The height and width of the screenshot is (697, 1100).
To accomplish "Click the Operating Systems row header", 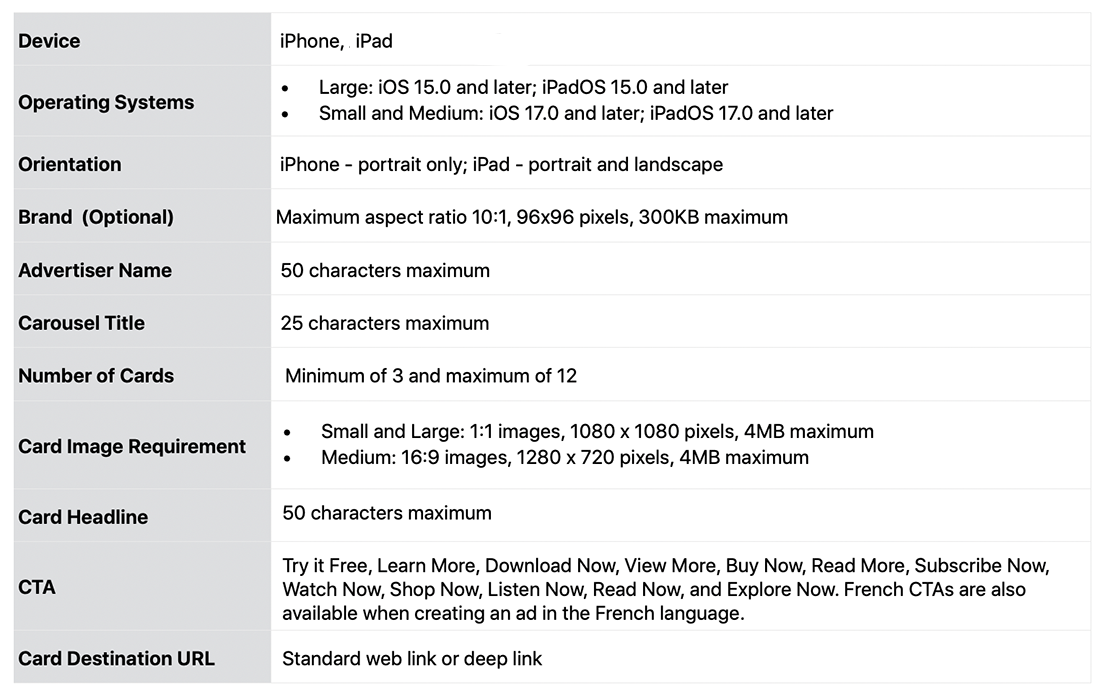I will [x=106, y=102].
